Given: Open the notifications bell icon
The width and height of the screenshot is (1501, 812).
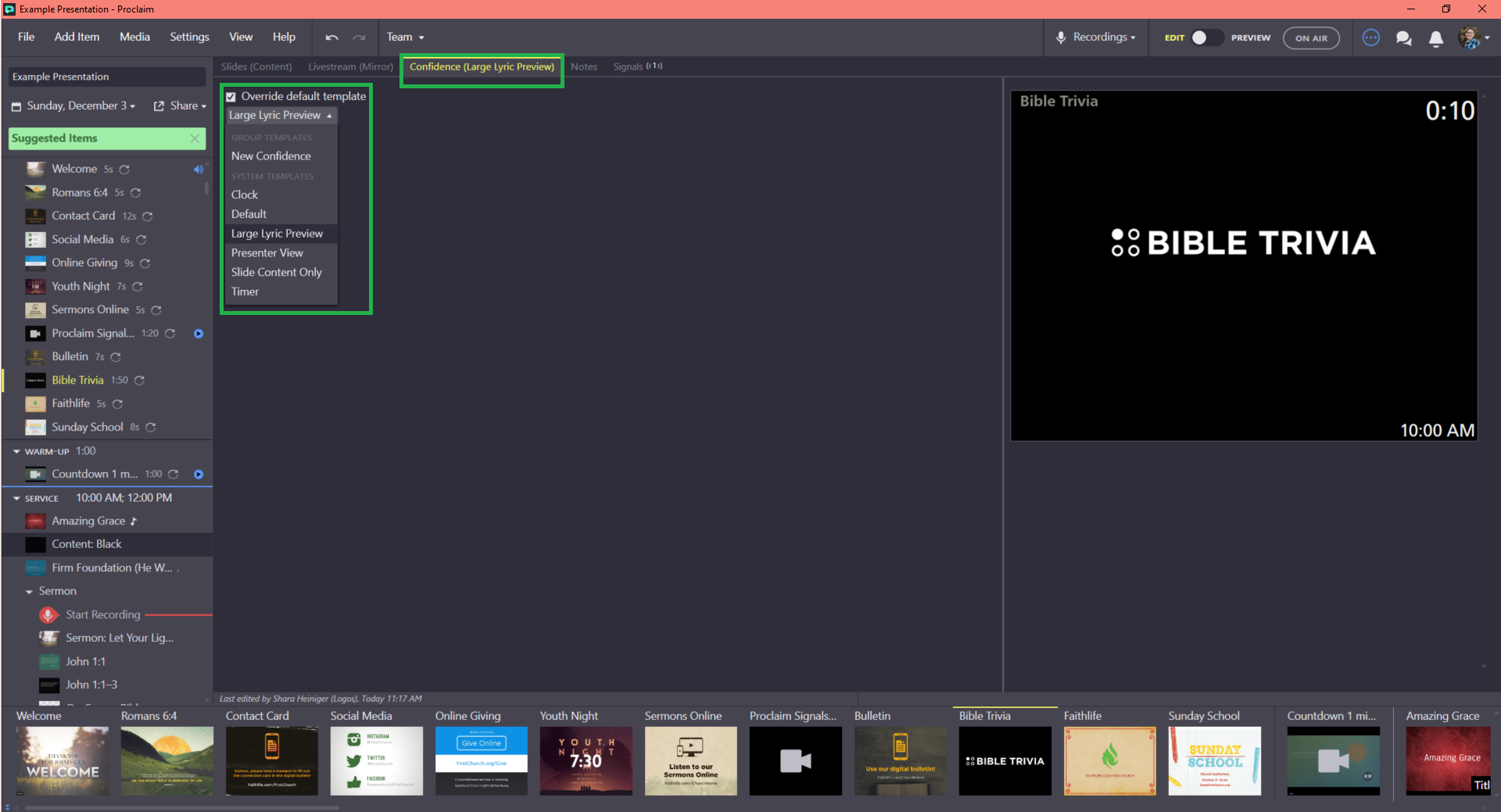Looking at the screenshot, I should pos(1435,38).
